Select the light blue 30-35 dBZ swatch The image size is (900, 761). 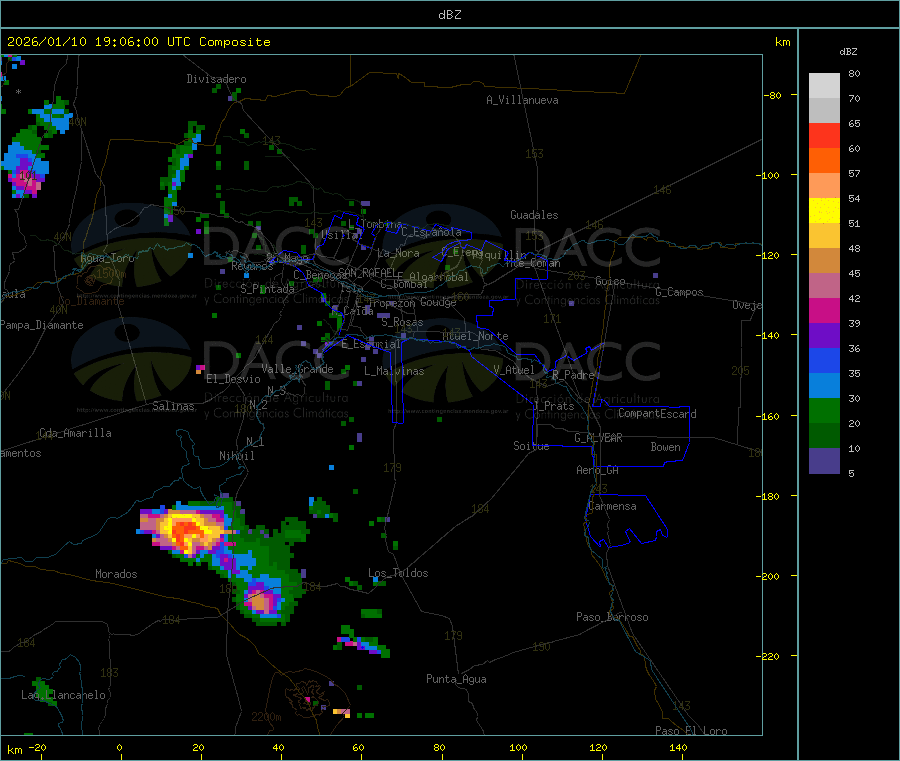[824, 386]
